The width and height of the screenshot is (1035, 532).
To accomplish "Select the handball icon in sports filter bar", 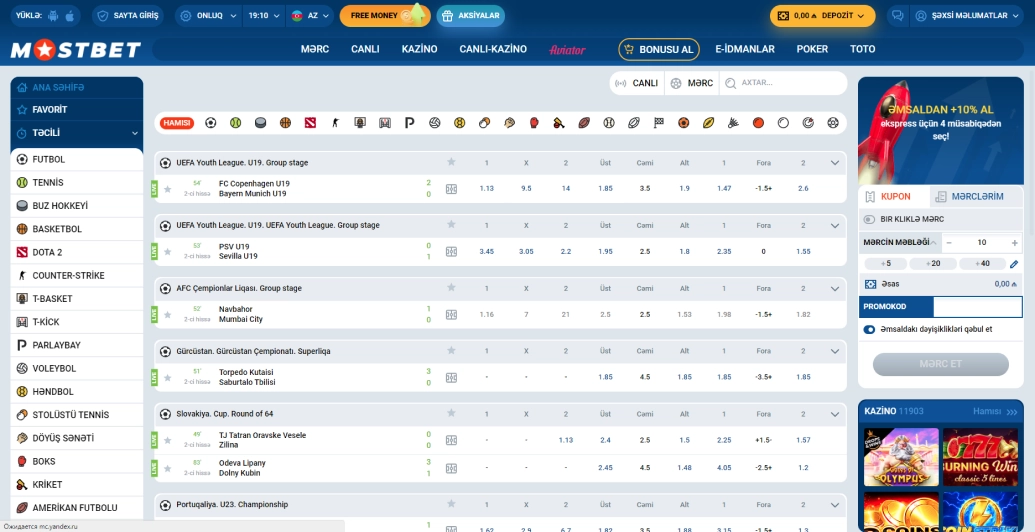I will point(459,123).
